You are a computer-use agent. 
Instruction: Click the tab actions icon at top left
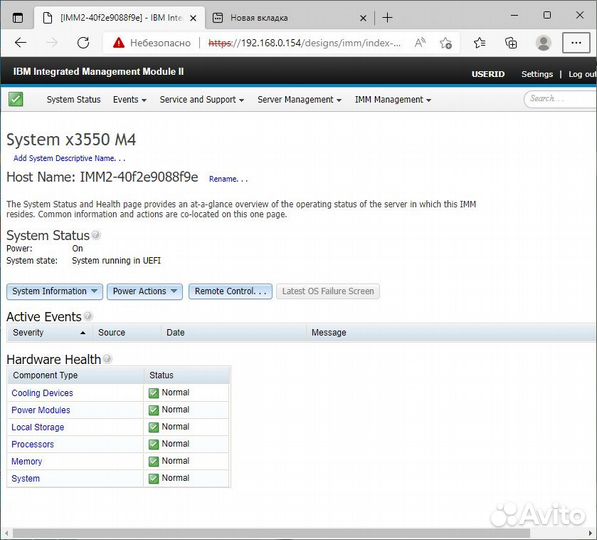tap(18, 18)
